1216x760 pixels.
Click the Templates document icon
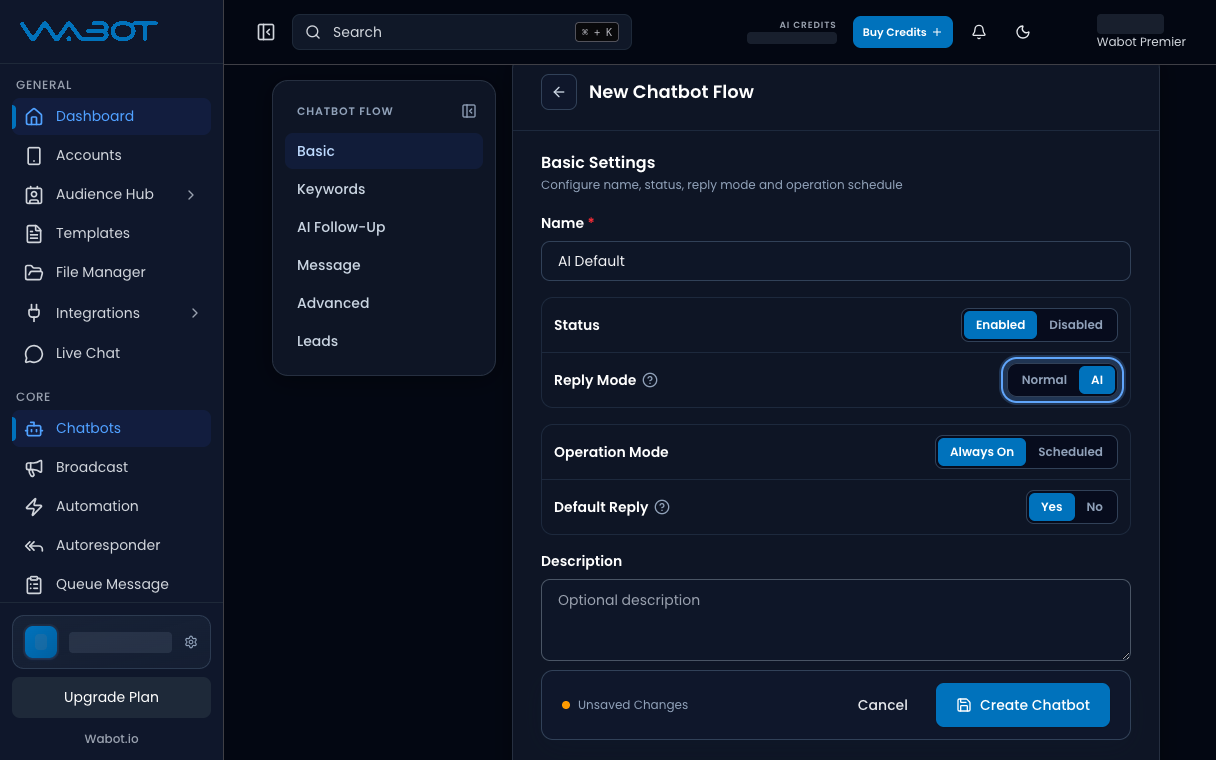[x=34, y=233]
